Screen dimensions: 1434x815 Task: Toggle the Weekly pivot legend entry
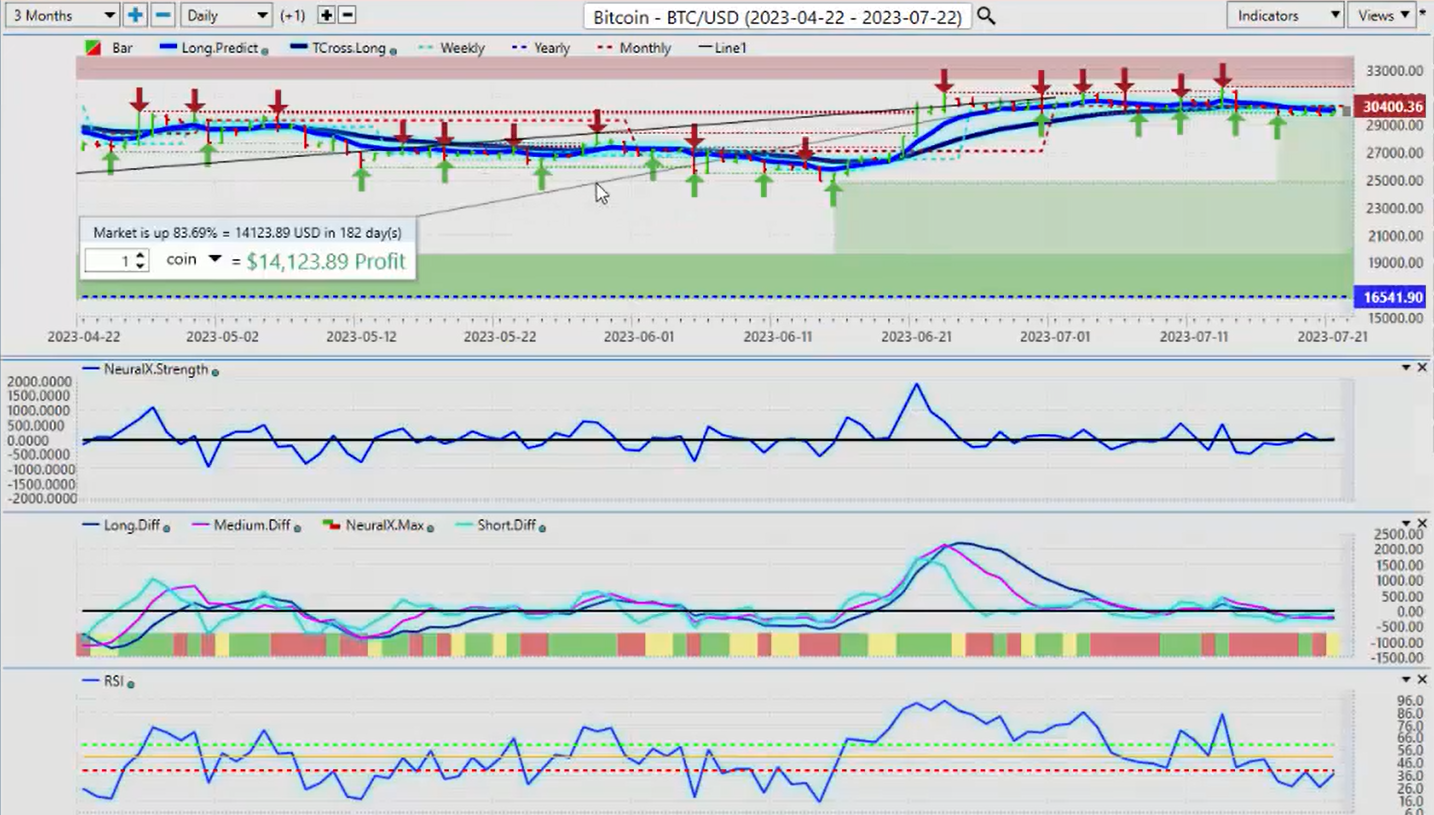coord(450,48)
